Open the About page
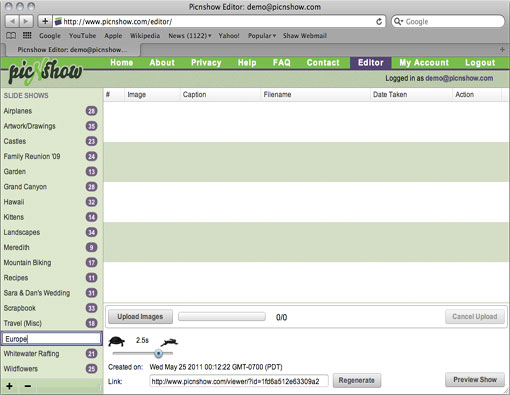Viewport: 510px width, 395px height. tap(162, 63)
